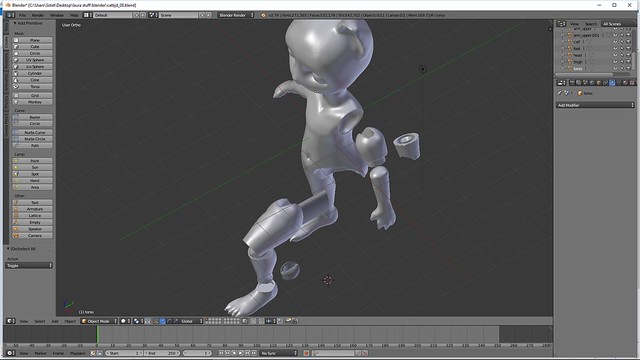Add a Spot lamp

[32, 174]
